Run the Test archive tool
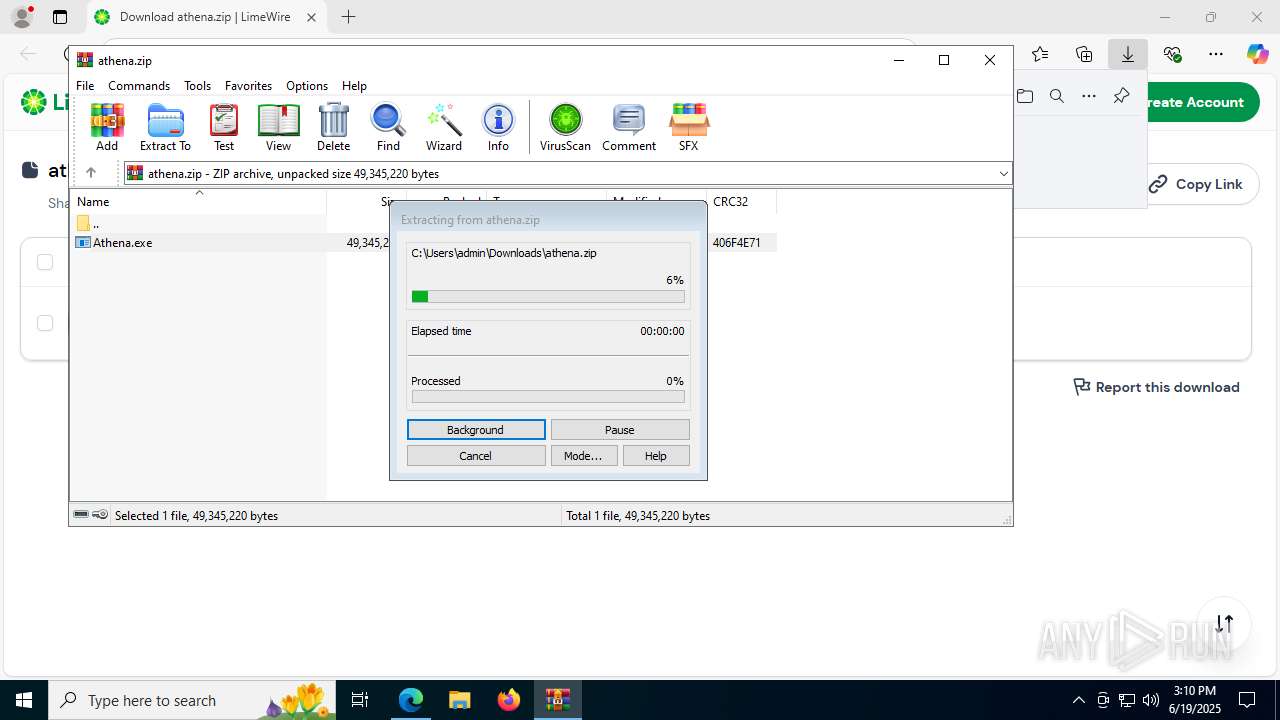Image resolution: width=1280 pixels, height=720 pixels. [224, 127]
